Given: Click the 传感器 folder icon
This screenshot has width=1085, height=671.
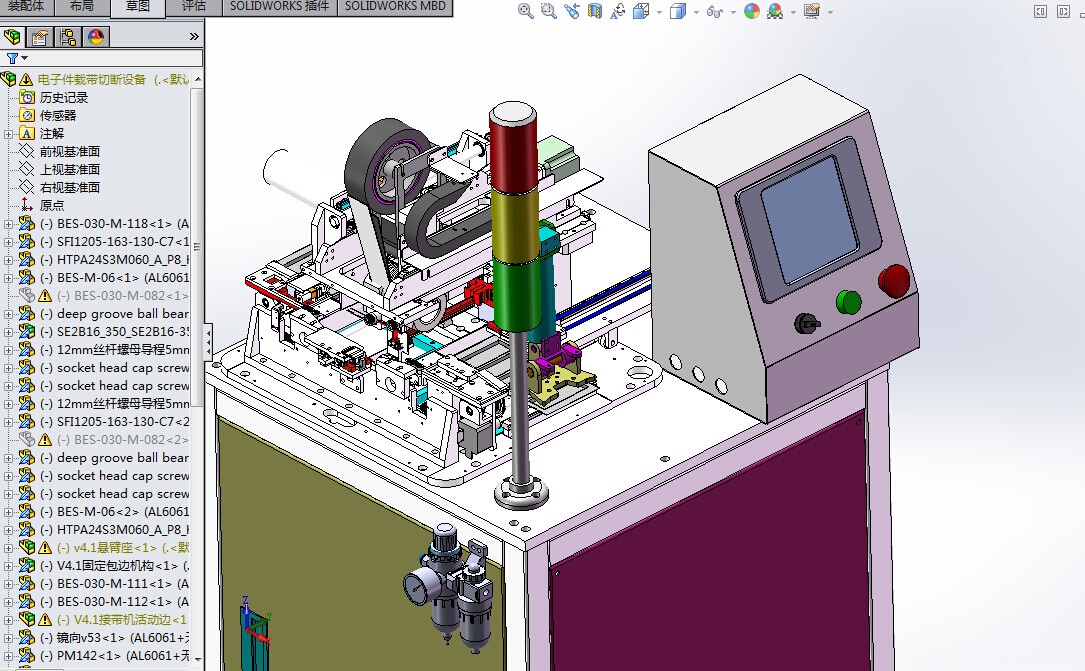Looking at the screenshot, I should 27,115.
